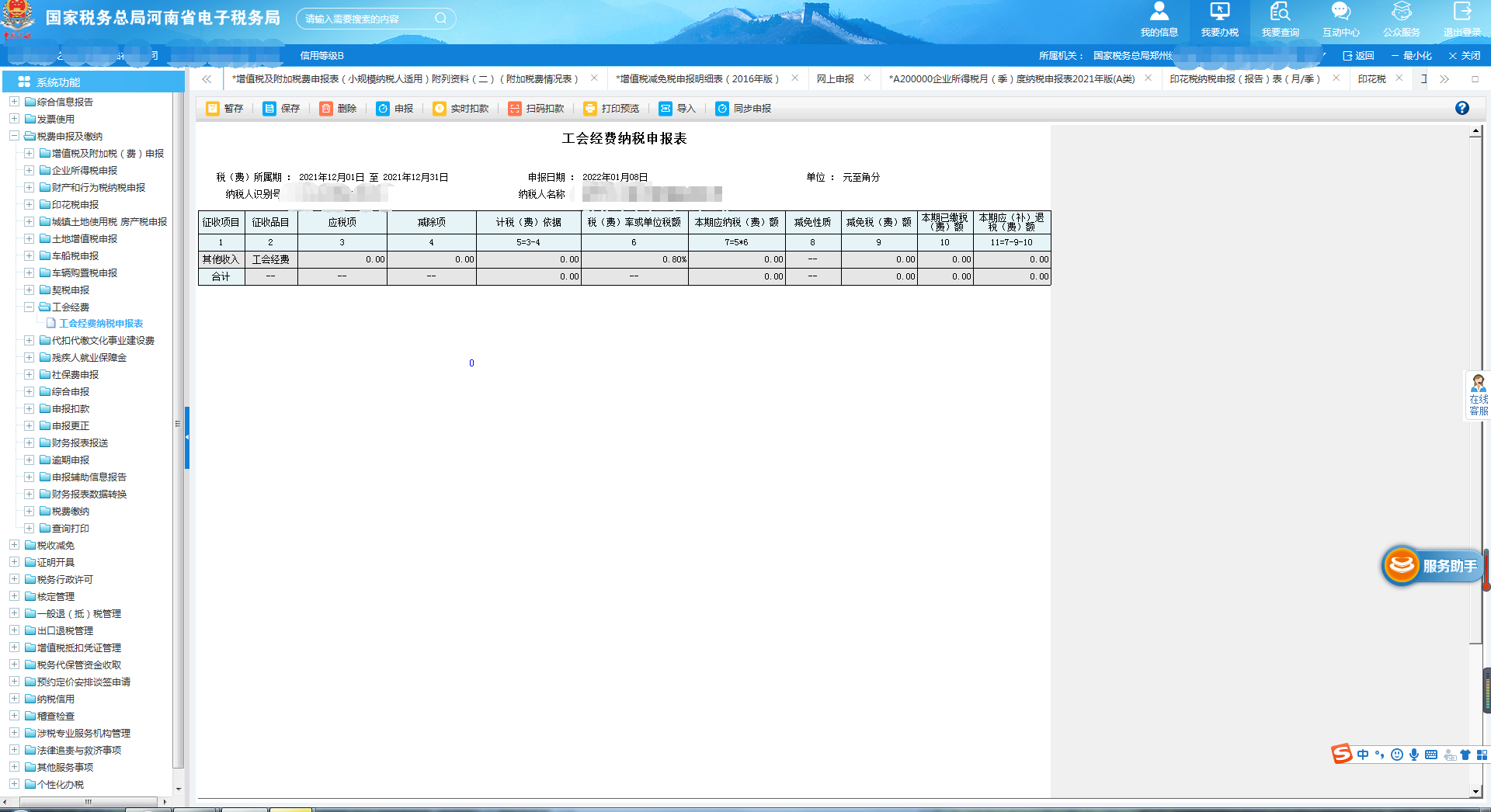Click the 扫码扣款 scan code payment button

click(536, 109)
